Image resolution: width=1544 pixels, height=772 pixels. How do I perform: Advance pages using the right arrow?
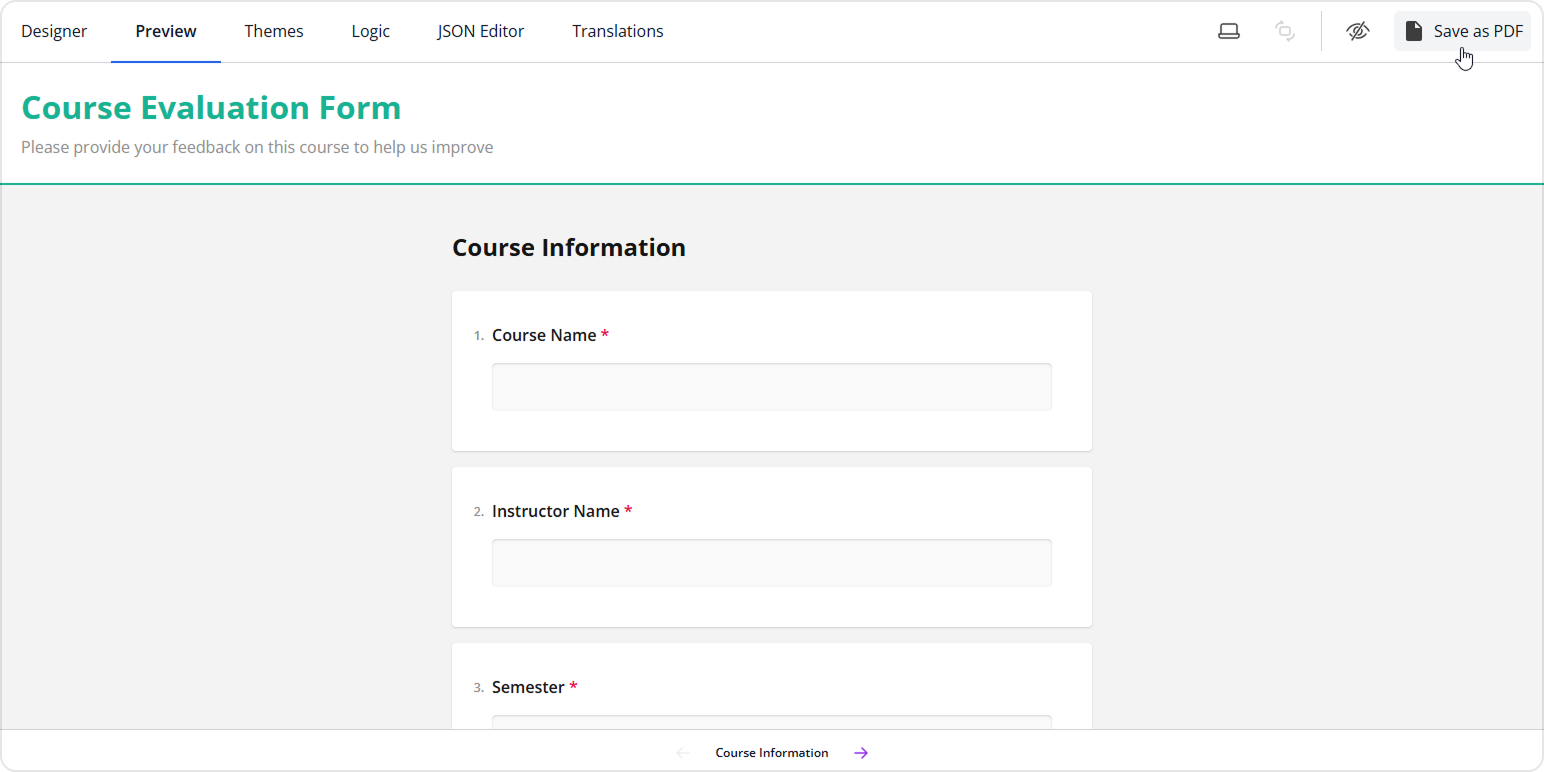(x=861, y=752)
